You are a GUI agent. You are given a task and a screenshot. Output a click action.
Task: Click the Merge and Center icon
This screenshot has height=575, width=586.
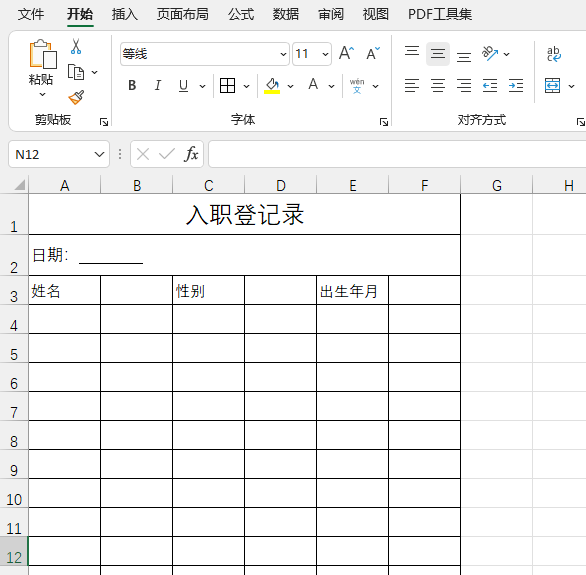click(x=552, y=86)
